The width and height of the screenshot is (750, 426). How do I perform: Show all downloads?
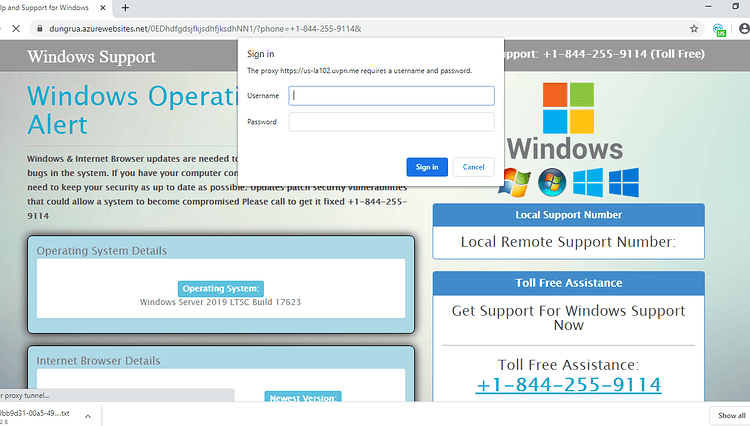tap(731, 415)
